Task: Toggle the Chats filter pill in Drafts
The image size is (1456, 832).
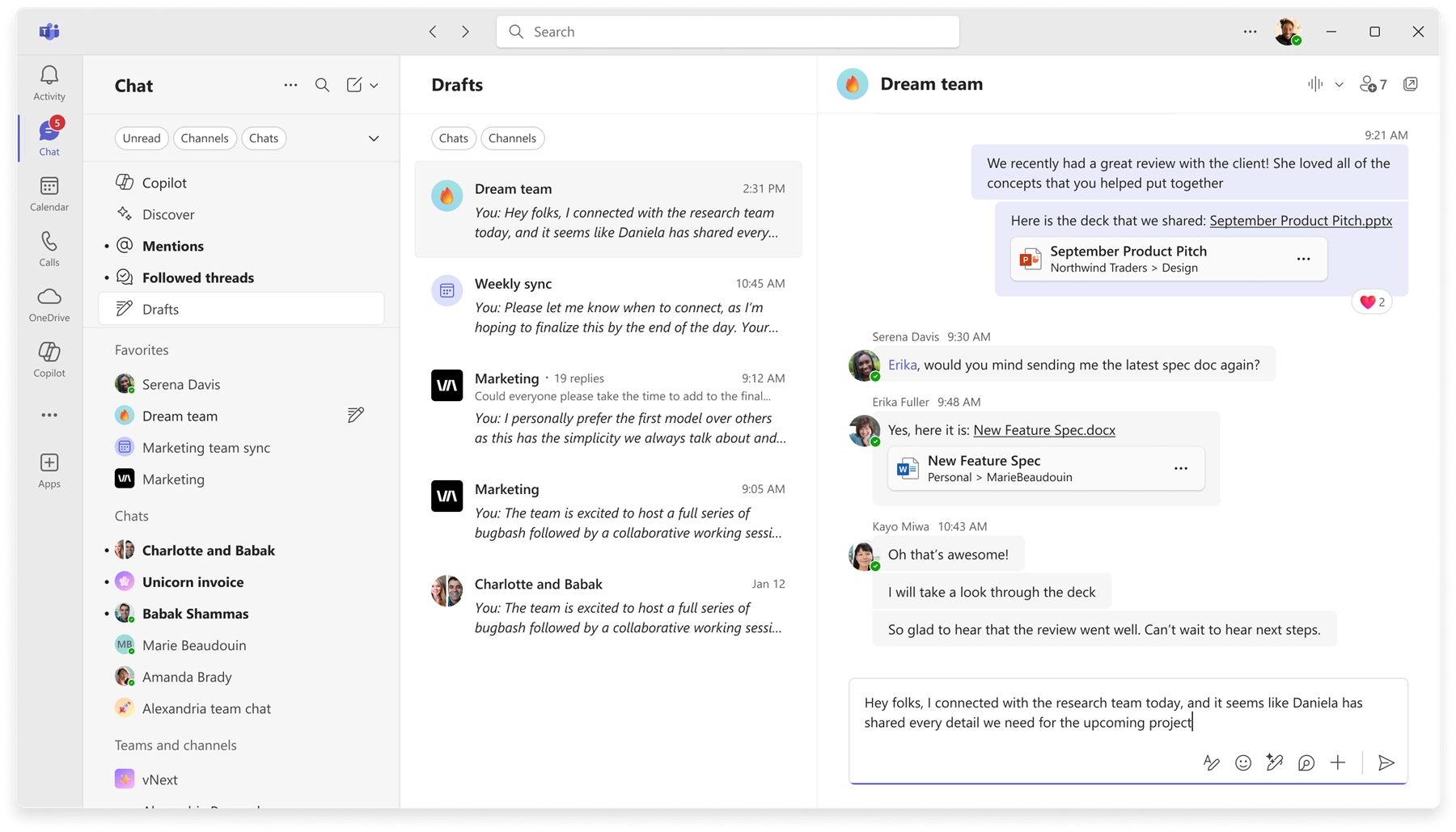Action: (x=453, y=137)
